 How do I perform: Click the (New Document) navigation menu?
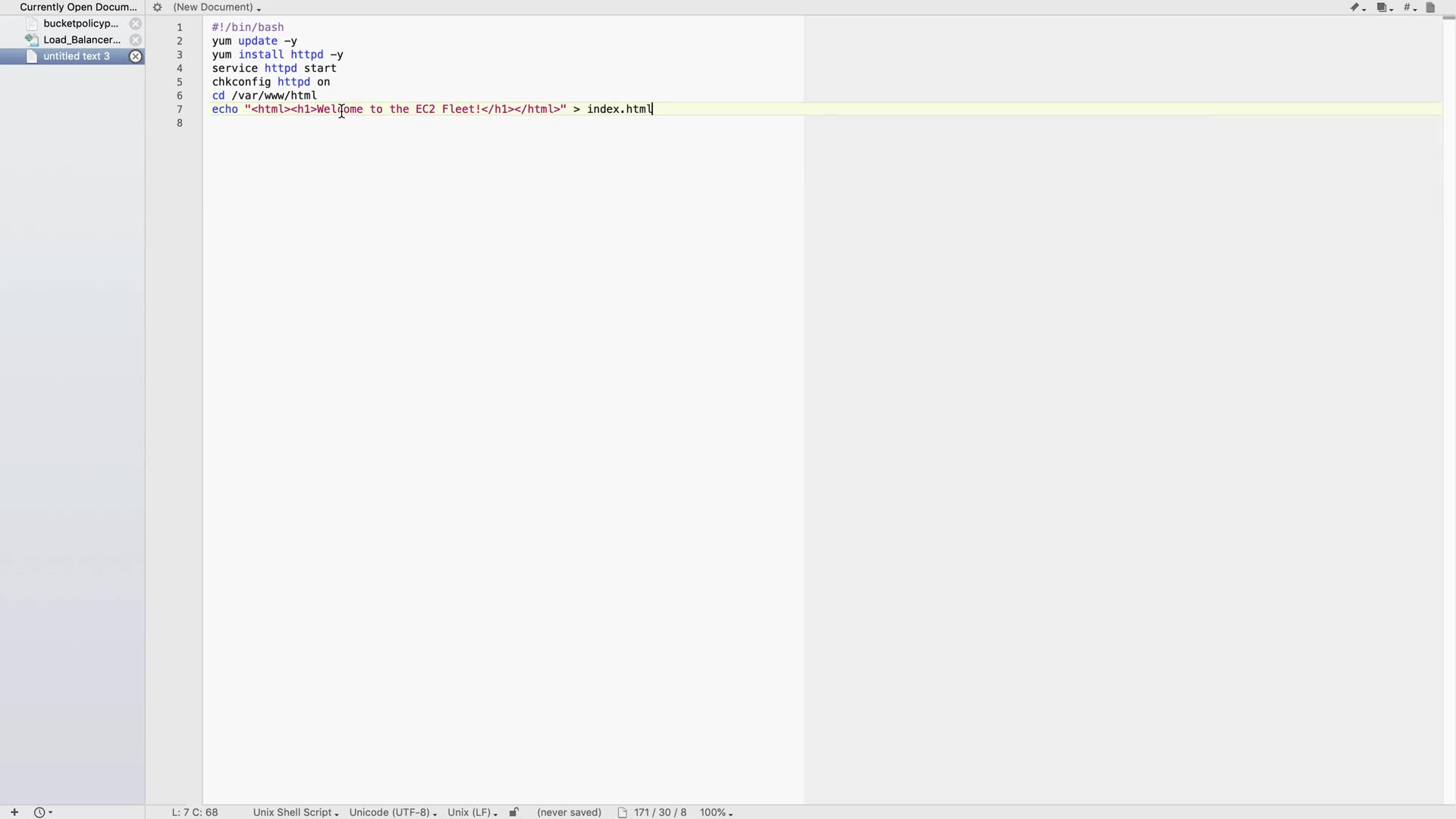click(216, 8)
